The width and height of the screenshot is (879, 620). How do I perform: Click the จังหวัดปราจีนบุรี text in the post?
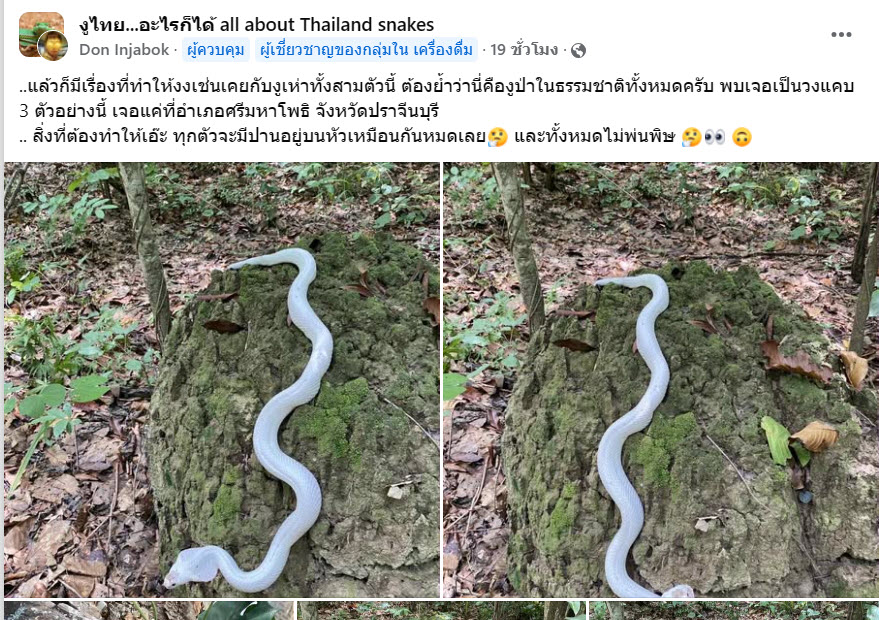click(x=377, y=111)
